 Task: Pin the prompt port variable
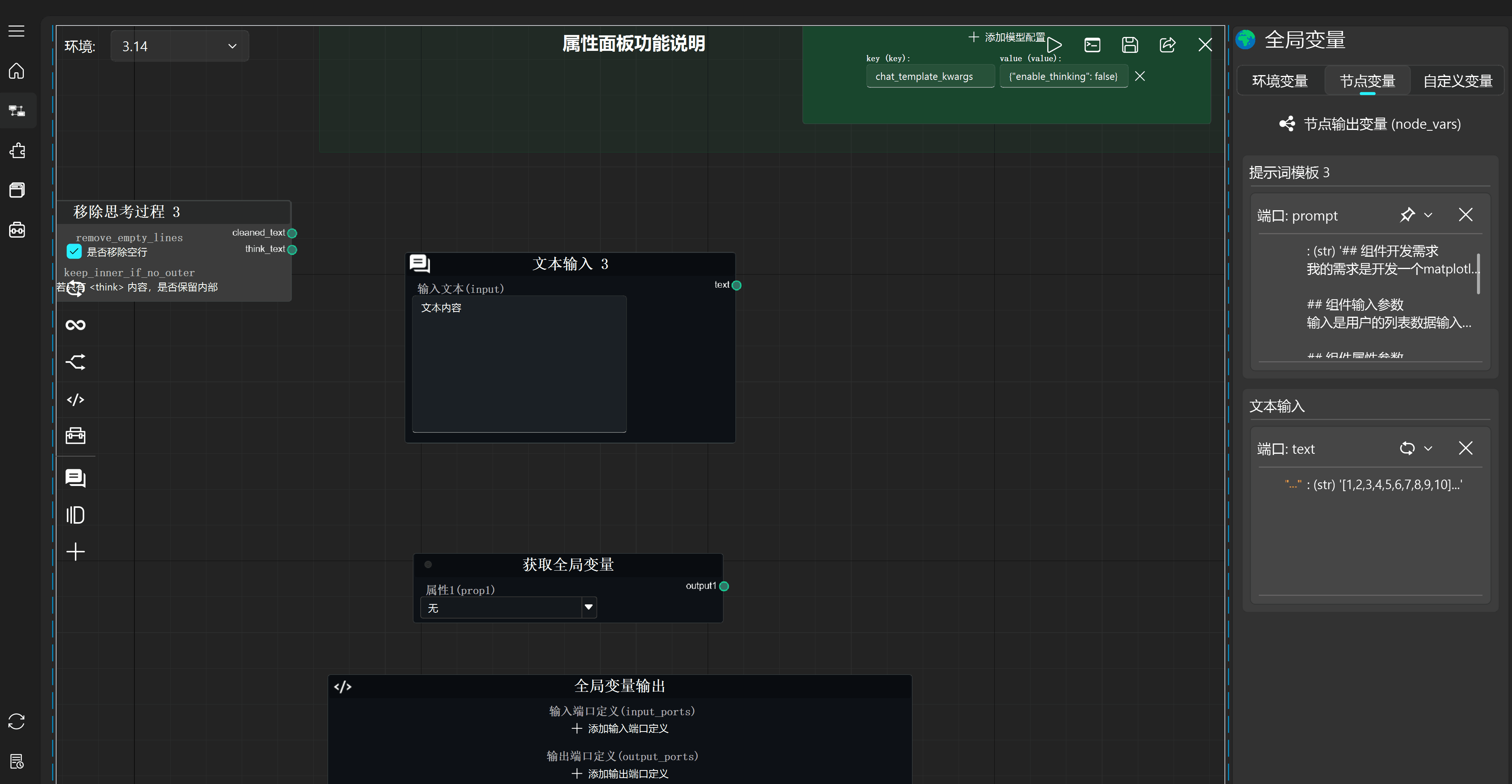pos(1407,215)
